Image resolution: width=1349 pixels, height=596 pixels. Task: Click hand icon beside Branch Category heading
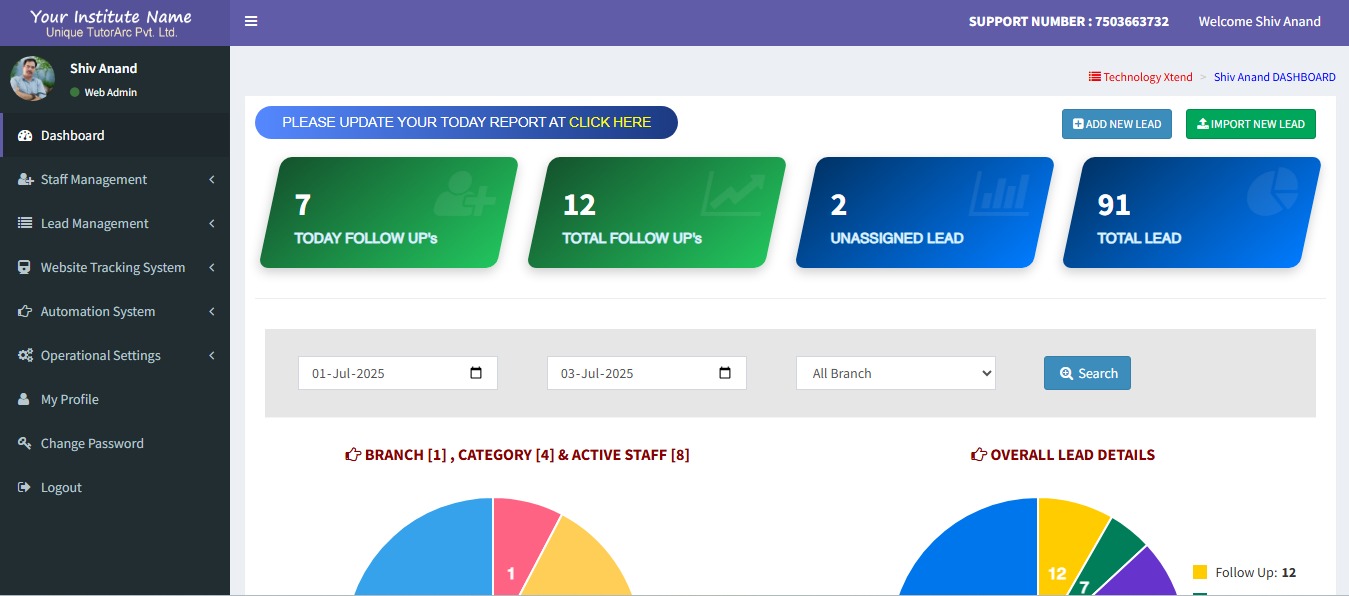pyautogui.click(x=353, y=455)
